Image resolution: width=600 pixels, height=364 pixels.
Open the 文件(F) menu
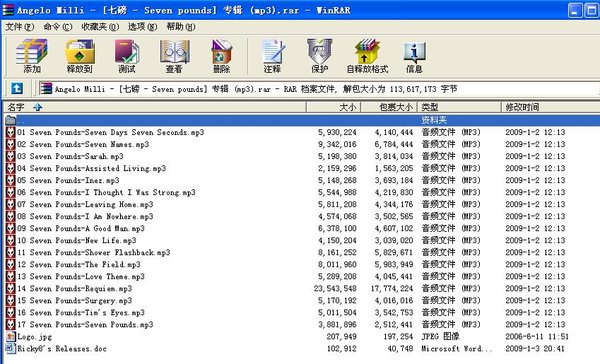pyautogui.click(x=20, y=27)
